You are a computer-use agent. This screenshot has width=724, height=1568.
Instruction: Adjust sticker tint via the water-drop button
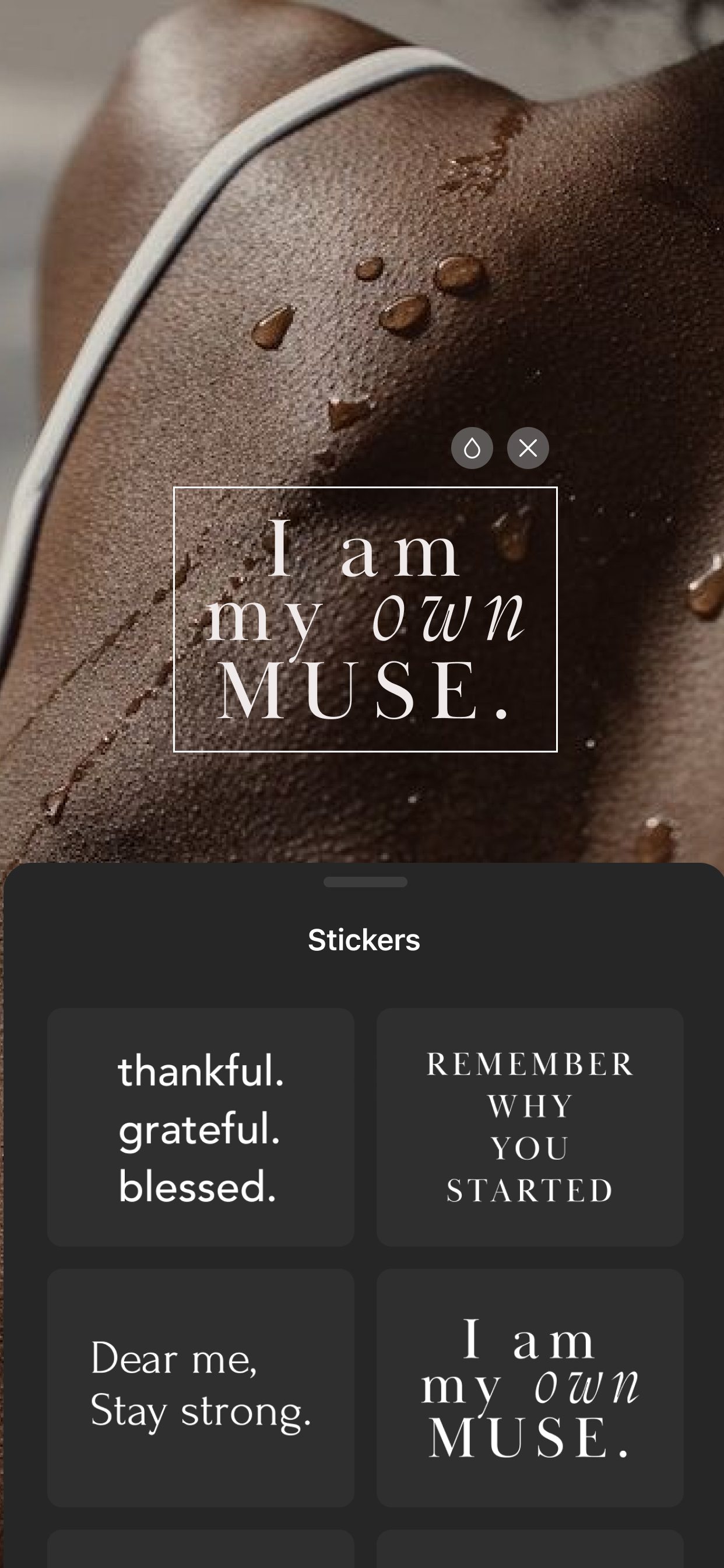coord(472,448)
